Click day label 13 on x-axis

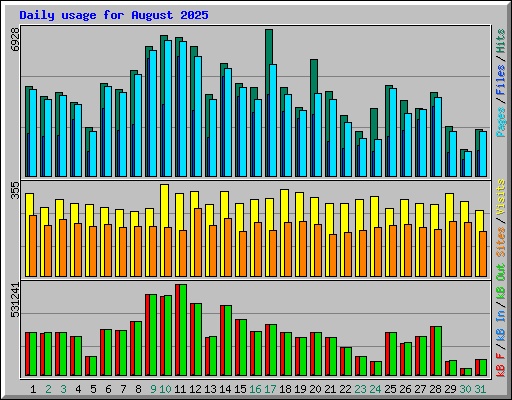click(x=210, y=389)
